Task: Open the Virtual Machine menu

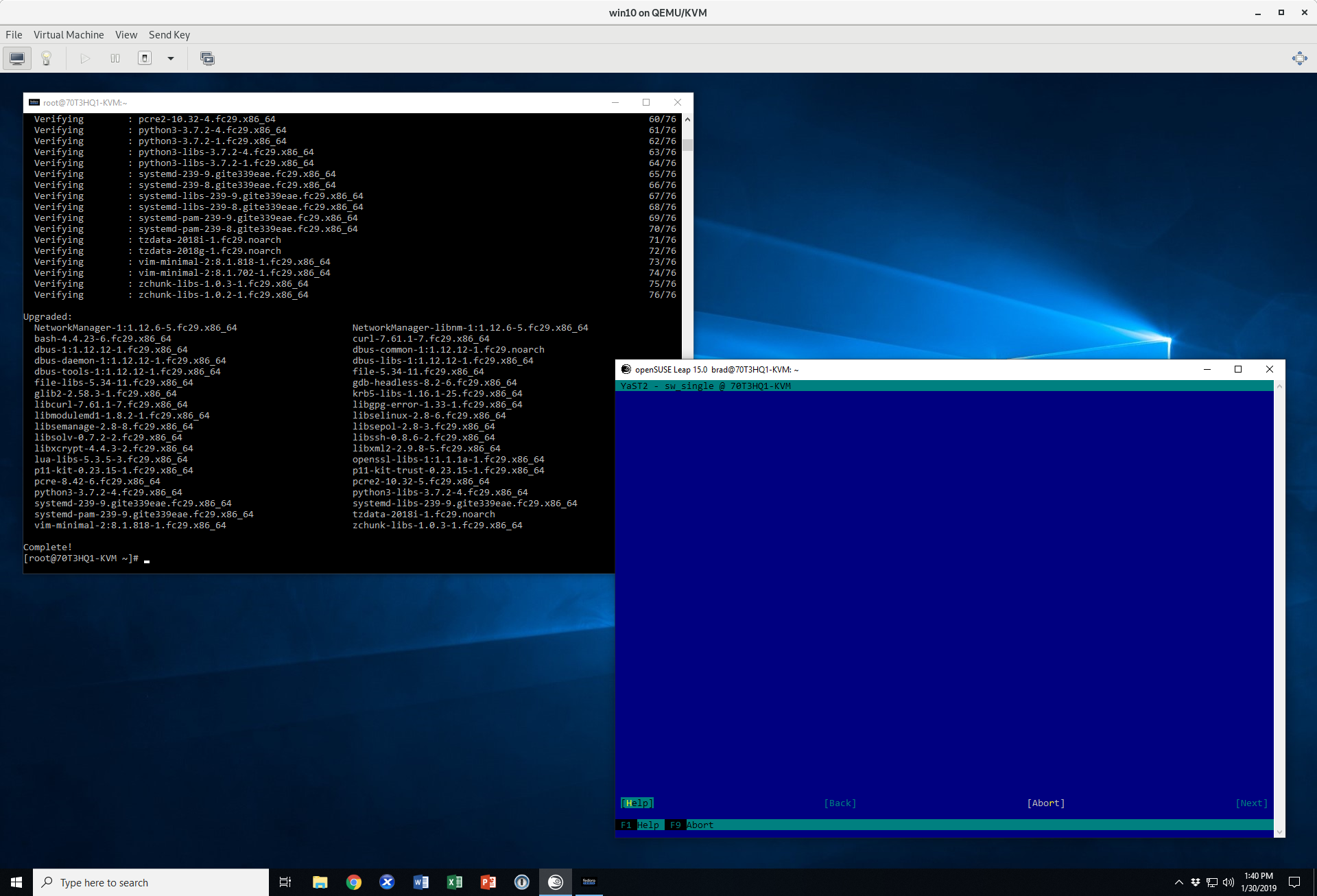Action: pyautogui.click(x=69, y=35)
